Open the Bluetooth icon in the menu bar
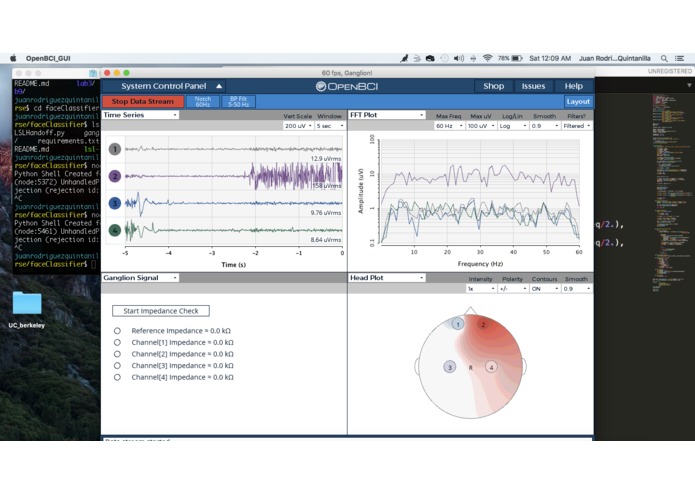This screenshot has height=494, width=695. point(473,58)
